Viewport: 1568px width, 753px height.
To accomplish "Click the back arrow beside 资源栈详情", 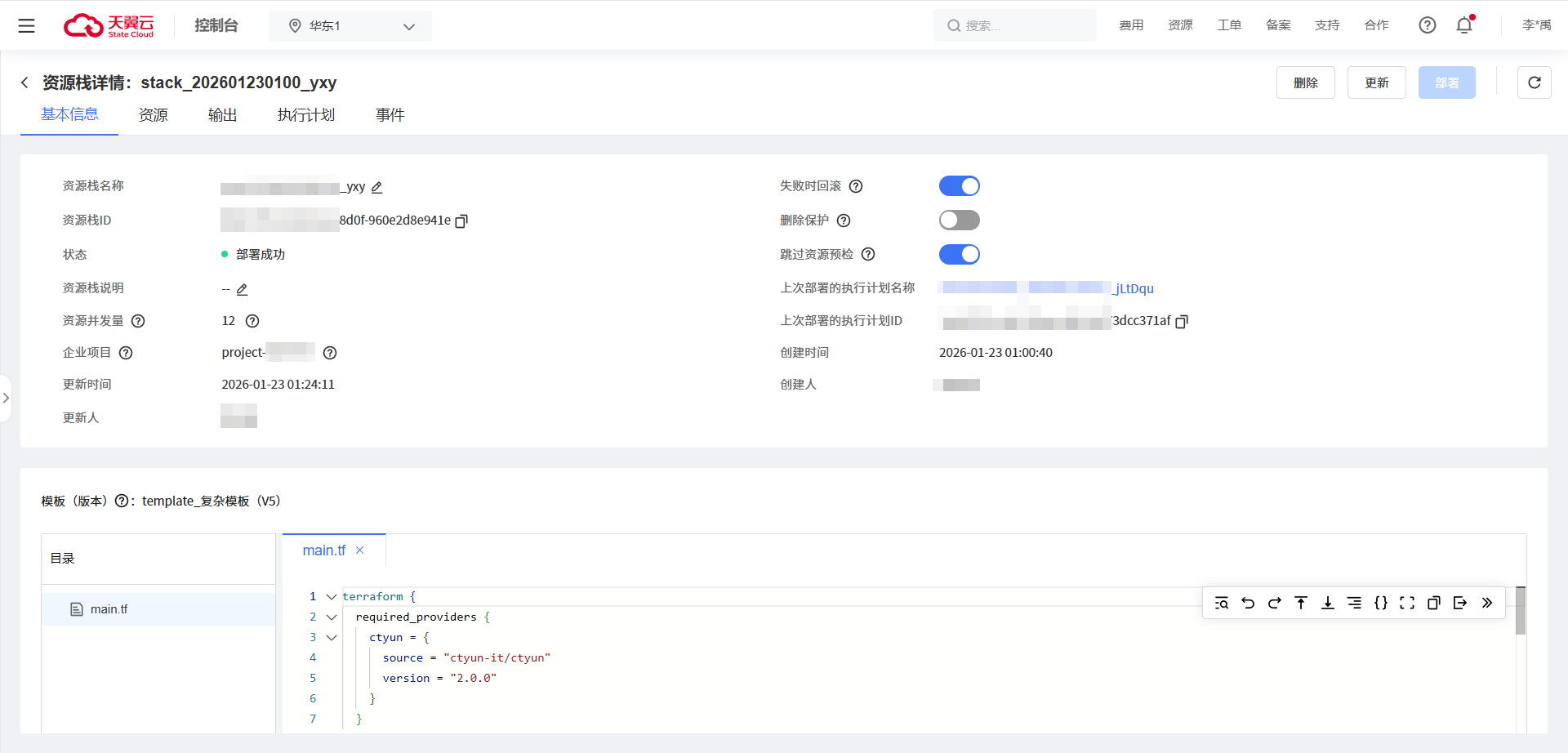I will (24, 82).
